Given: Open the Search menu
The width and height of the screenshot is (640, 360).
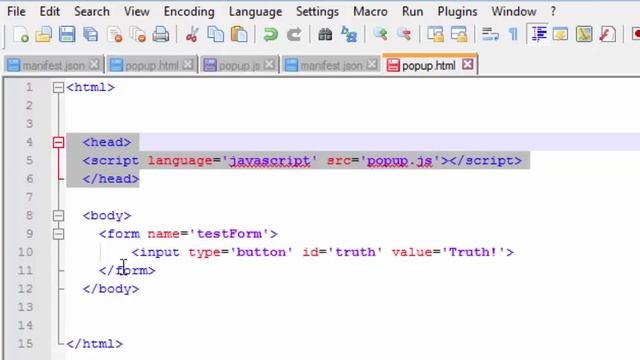Looking at the screenshot, I should click(x=92, y=11).
